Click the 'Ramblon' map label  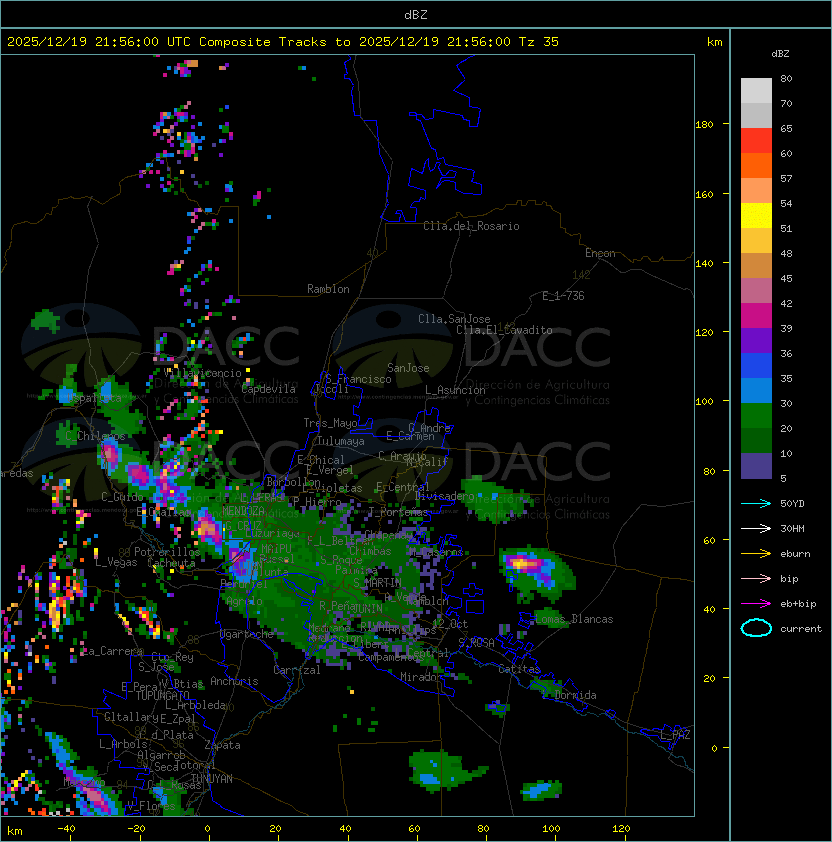(x=328, y=289)
